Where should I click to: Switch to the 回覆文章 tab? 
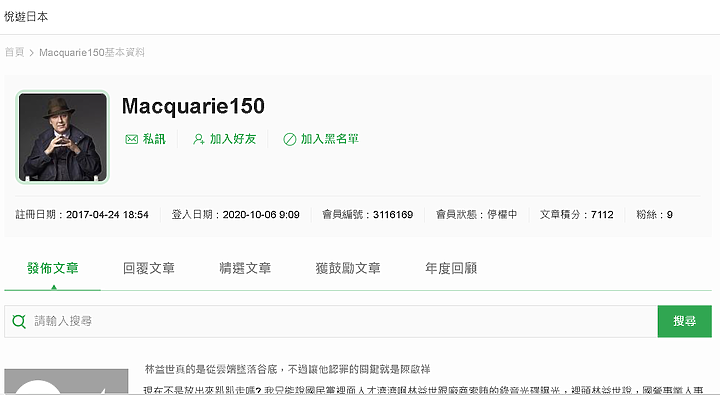pos(149,268)
